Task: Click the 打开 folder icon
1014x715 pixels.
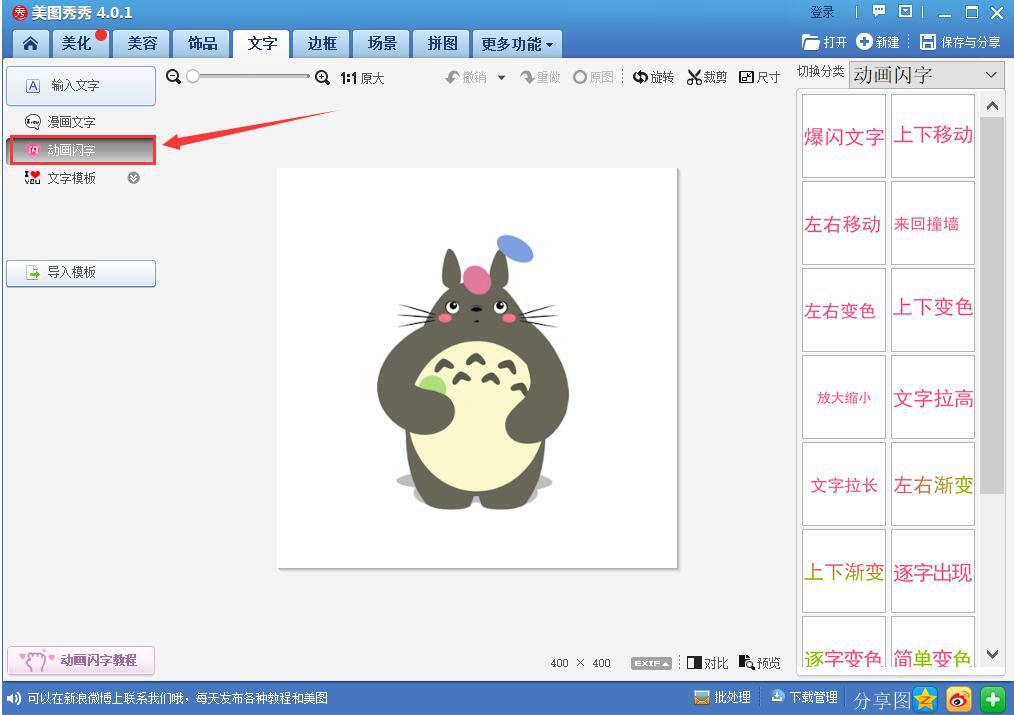Action: coord(810,42)
